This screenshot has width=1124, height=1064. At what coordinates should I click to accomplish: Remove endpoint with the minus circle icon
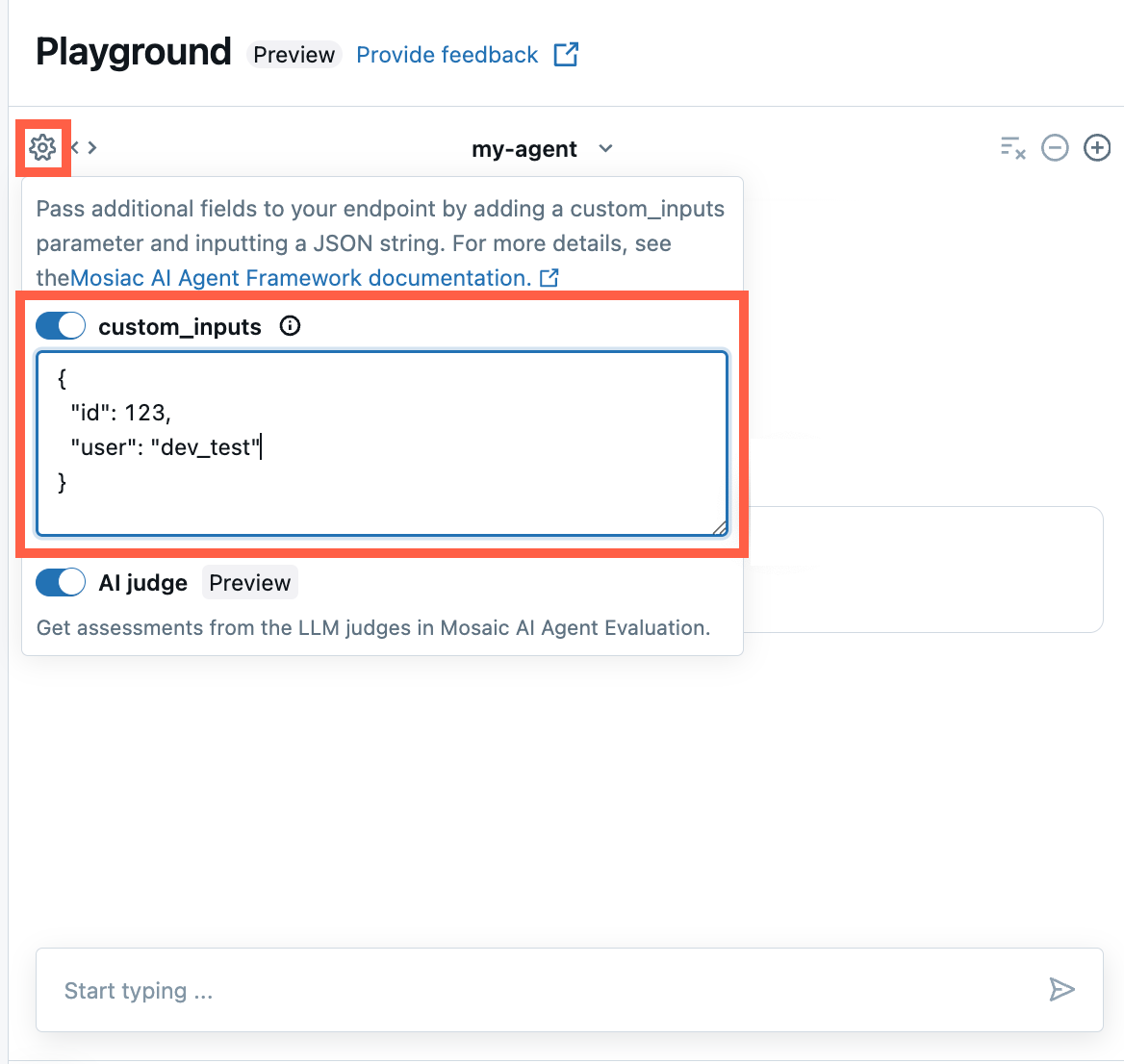(x=1055, y=148)
